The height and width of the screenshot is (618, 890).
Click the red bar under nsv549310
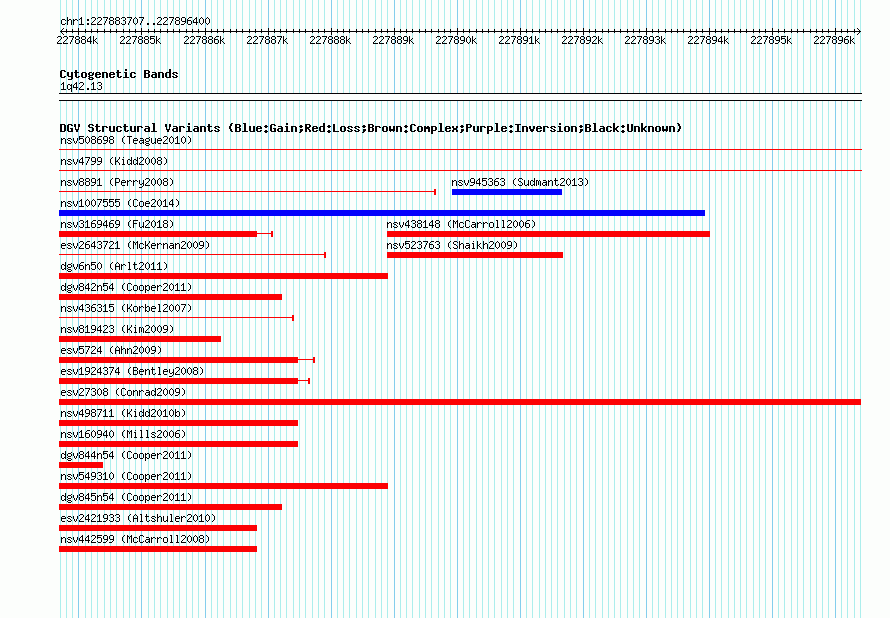[x=223, y=486]
